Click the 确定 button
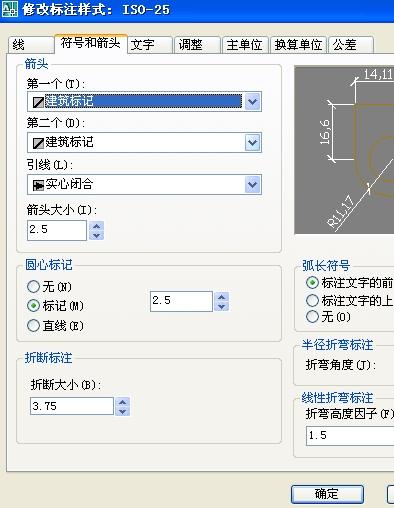The width and height of the screenshot is (394, 508). pos(327,494)
